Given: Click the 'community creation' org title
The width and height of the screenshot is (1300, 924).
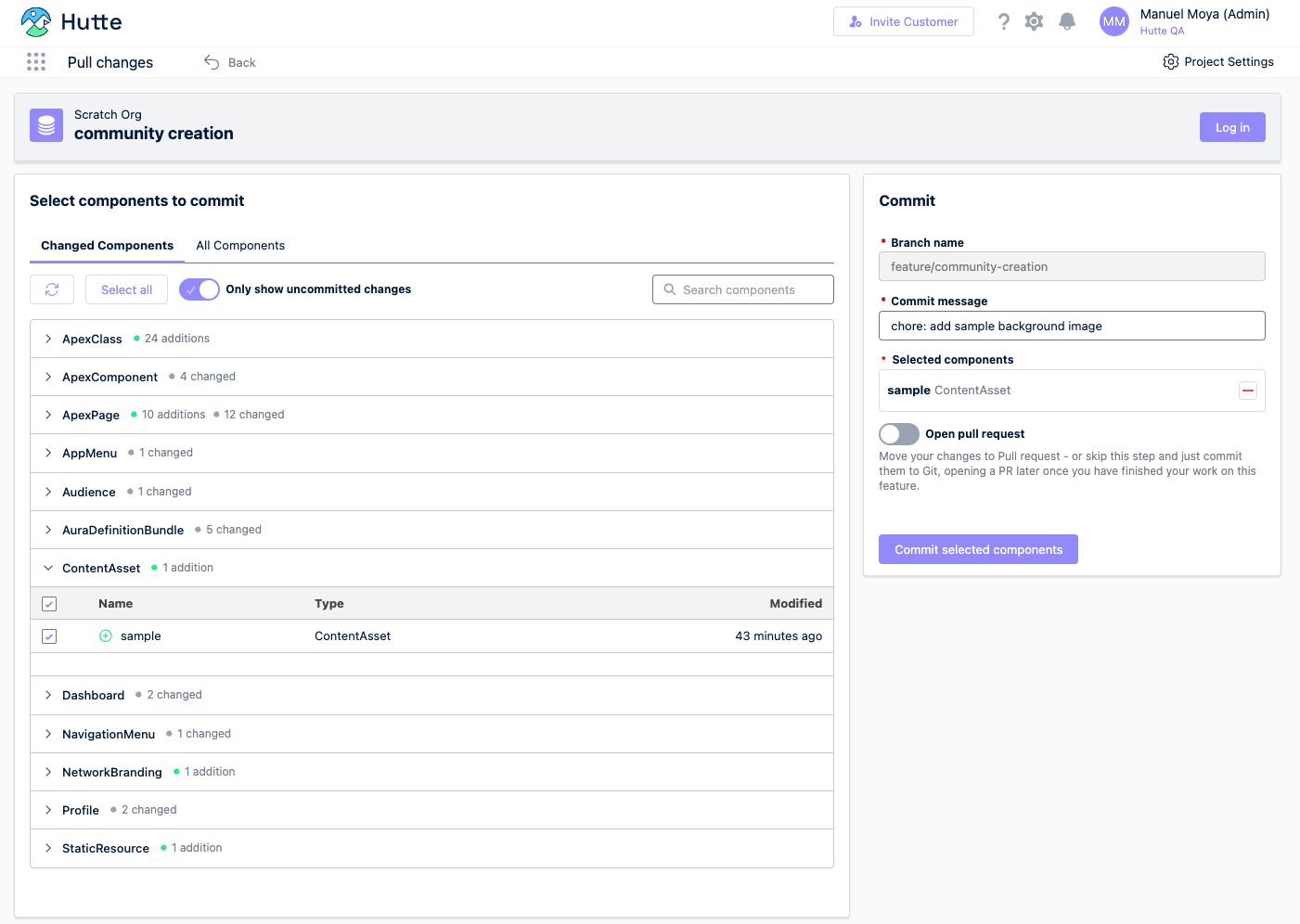Looking at the screenshot, I should coord(154,134).
